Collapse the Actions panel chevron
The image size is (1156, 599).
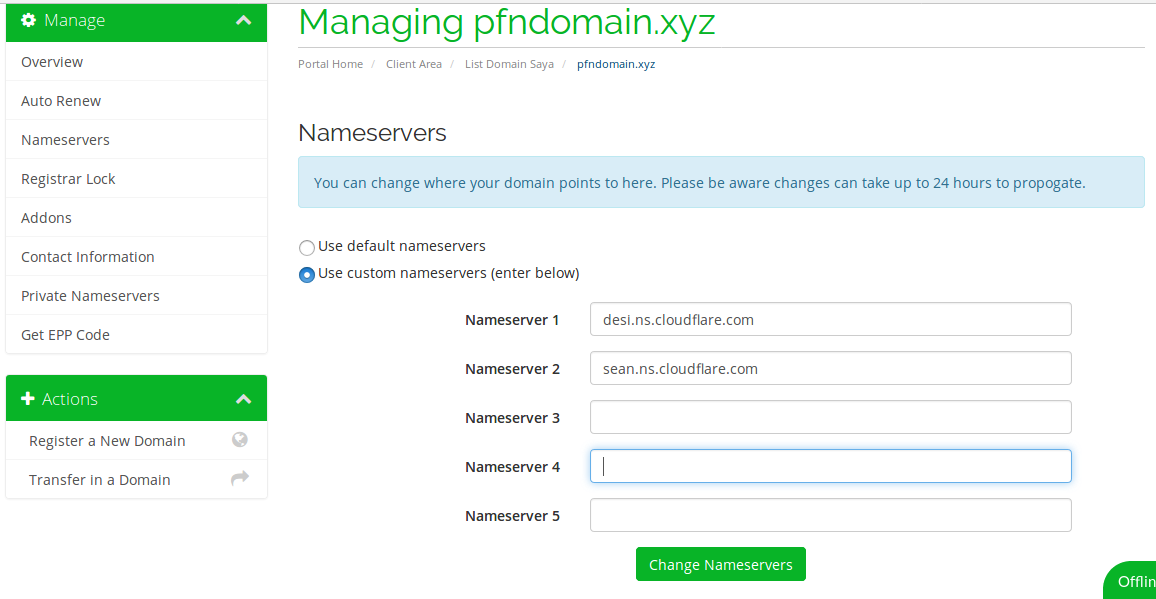coord(243,399)
